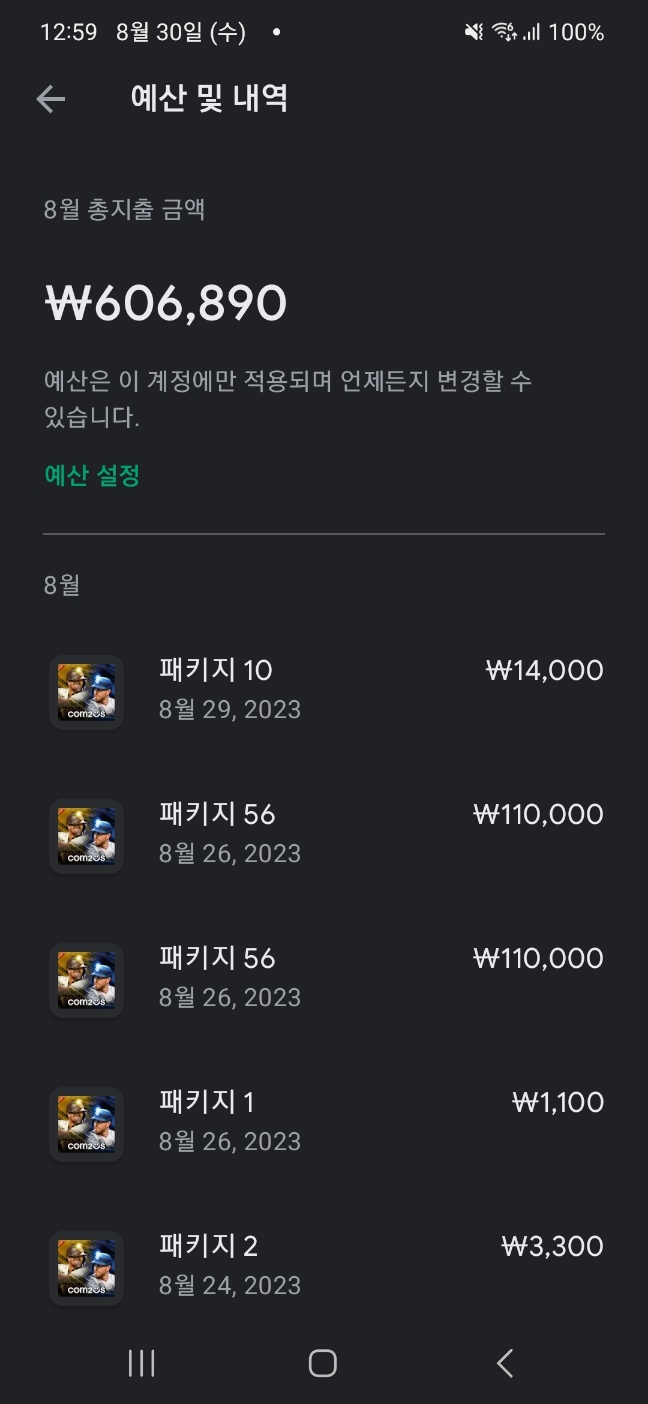The image size is (648, 1404).
Task: Tap the game icon next to 패키지 1
Action: coord(86,1124)
